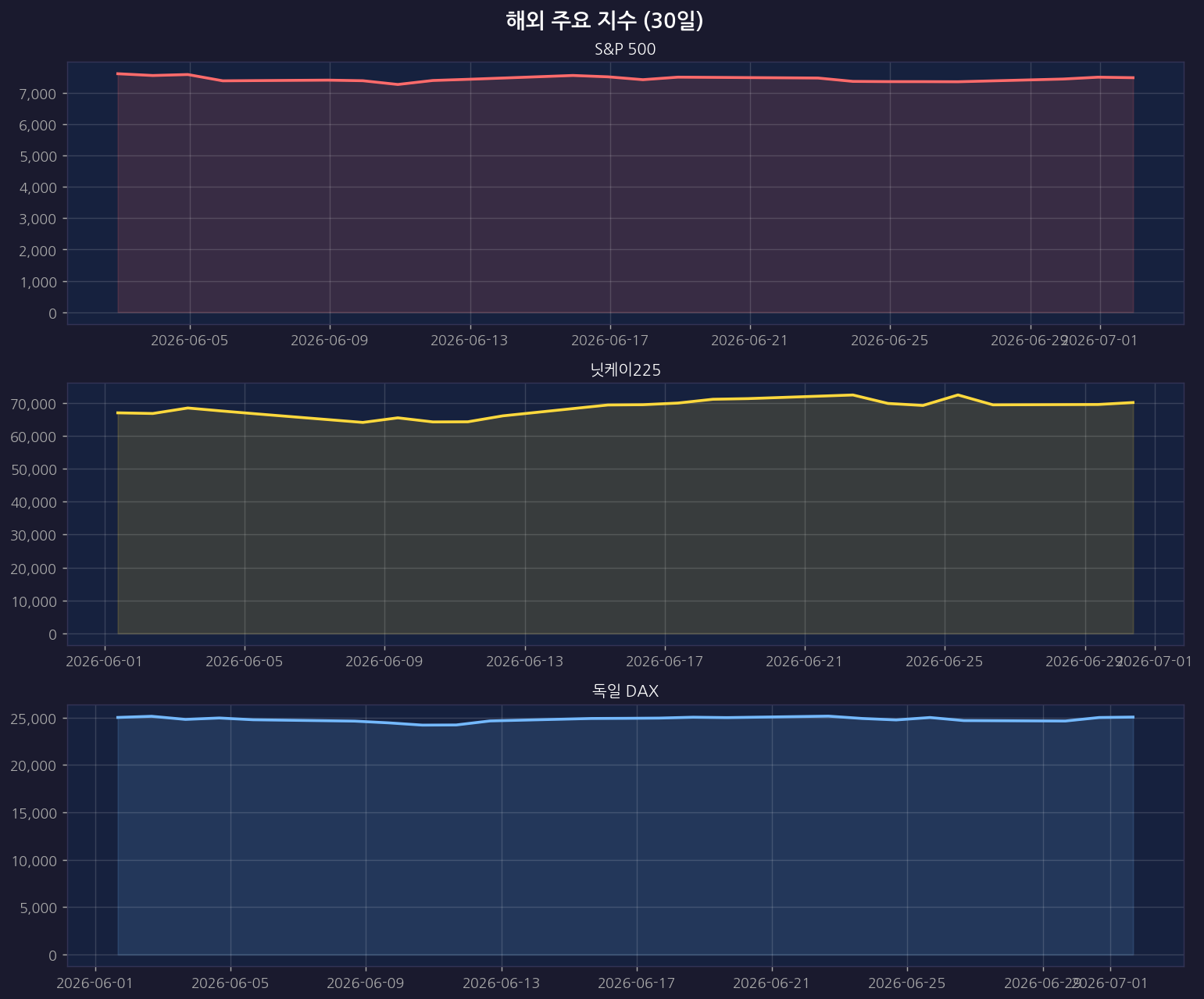Select the 2026-06-13 date under the 독일 DAX chart
Image resolution: width=1204 pixels, height=999 pixels.
coord(502,982)
